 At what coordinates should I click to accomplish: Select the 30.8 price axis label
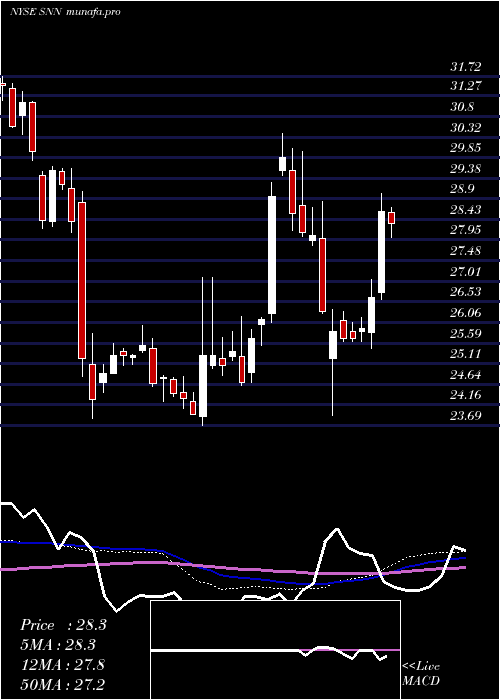click(462, 107)
